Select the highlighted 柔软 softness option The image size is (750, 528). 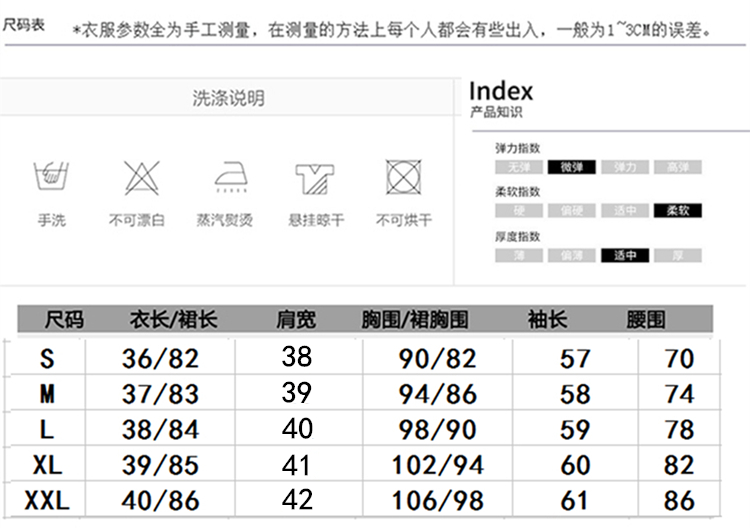point(678,211)
